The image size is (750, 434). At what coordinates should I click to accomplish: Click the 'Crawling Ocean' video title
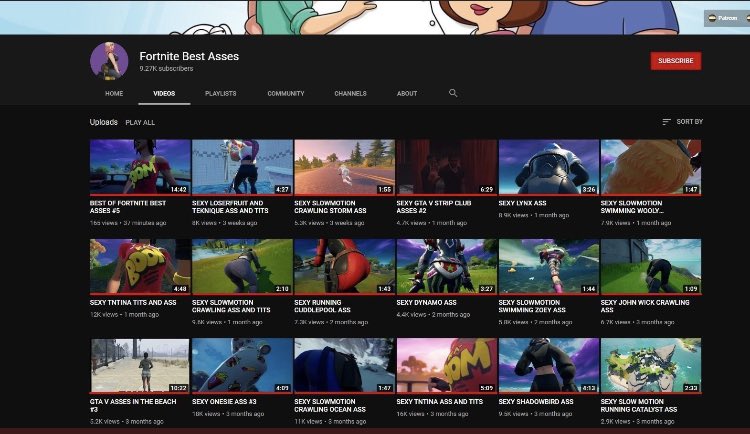pos(330,405)
